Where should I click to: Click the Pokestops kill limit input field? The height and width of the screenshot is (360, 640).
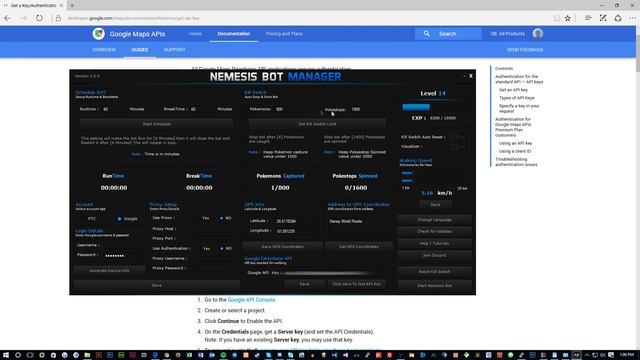[367, 109]
